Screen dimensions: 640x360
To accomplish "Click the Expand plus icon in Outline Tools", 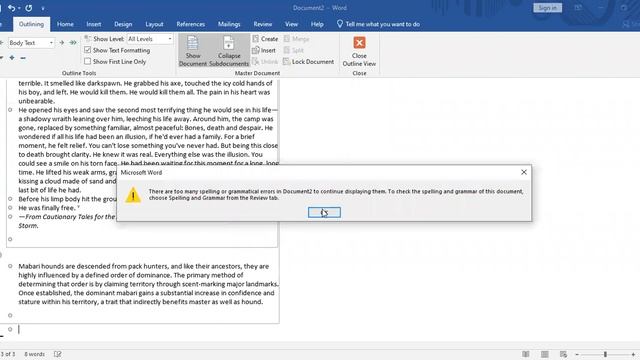I will tap(12, 58).
